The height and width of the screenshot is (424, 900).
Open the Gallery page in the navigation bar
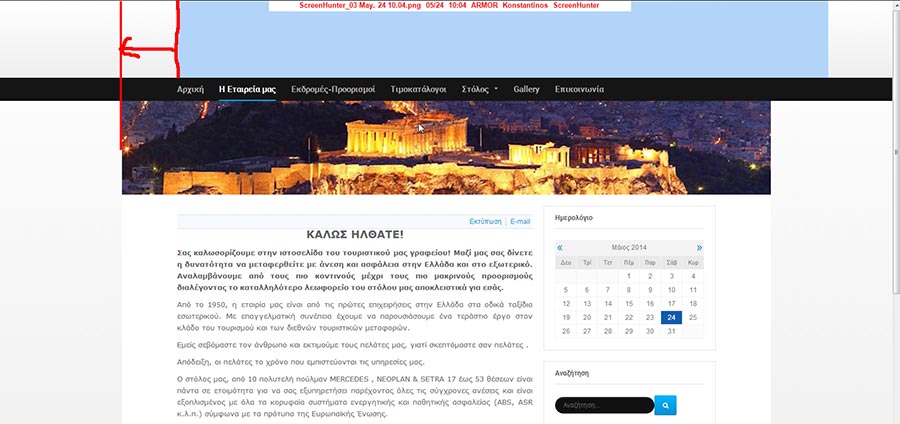pyautogui.click(x=526, y=90)
